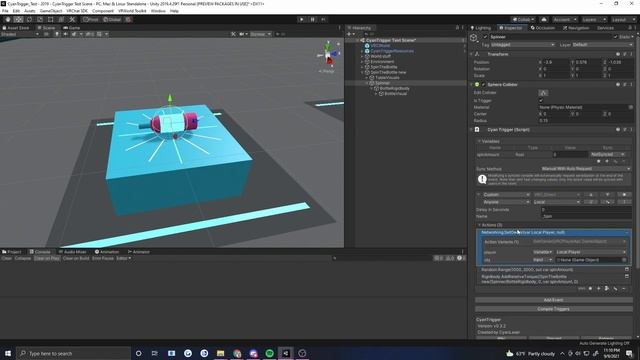The width and height of the screenshot is (640, 360).
Task: Open the Local Player variable dropdown
Action: click(591, 252)
